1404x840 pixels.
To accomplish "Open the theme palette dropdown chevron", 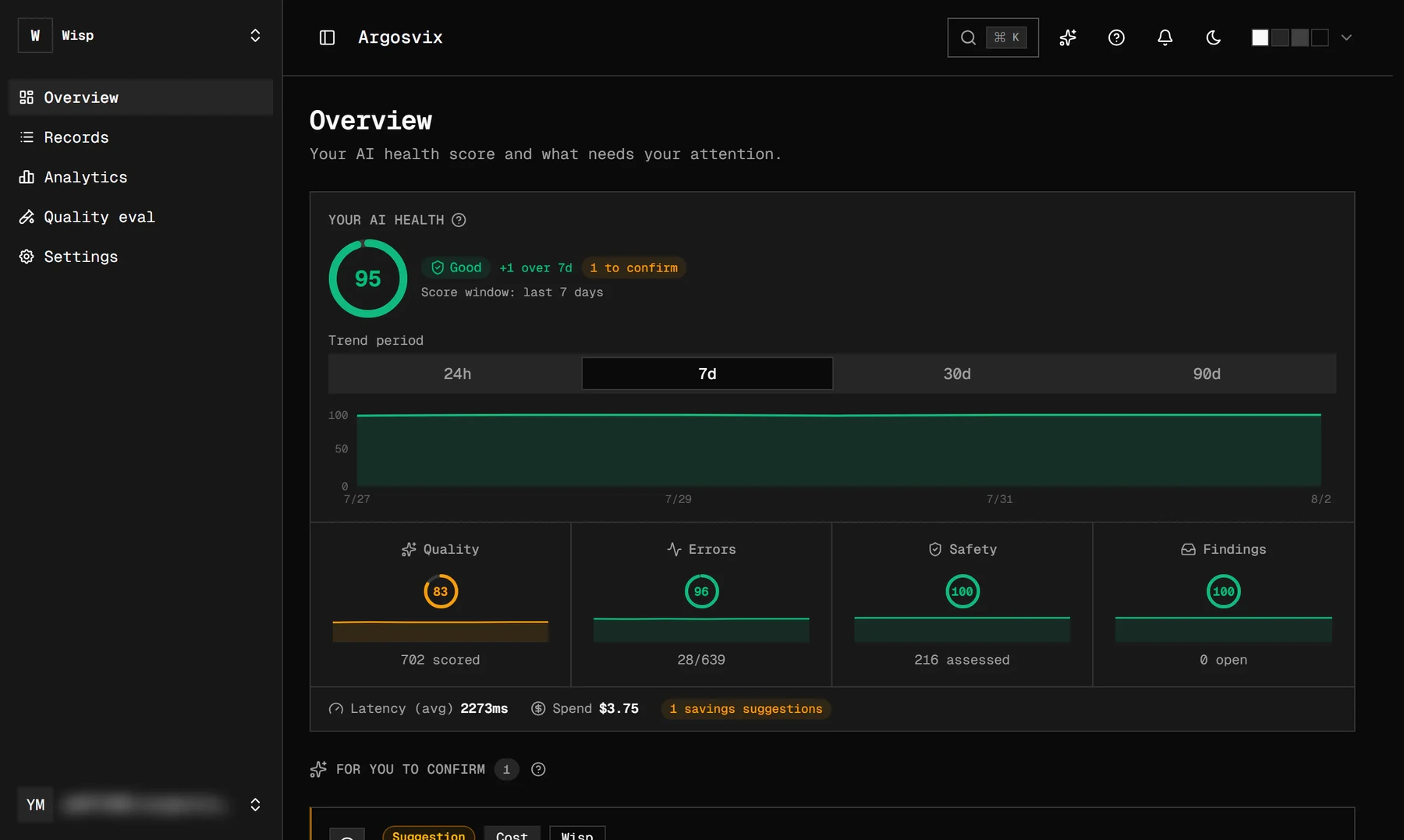I will point(1345,37).
